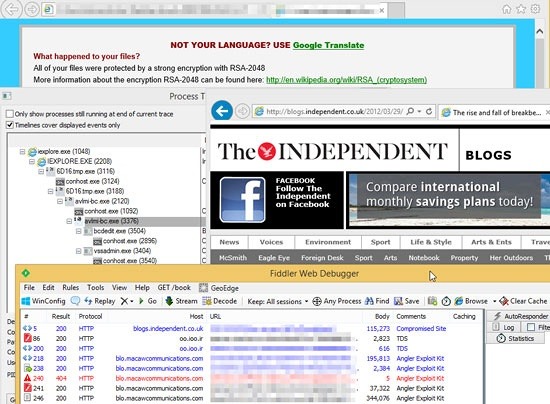Uncheck Timelines cover displayed events only
Screen dimensions: 550x404
point(10,125)
